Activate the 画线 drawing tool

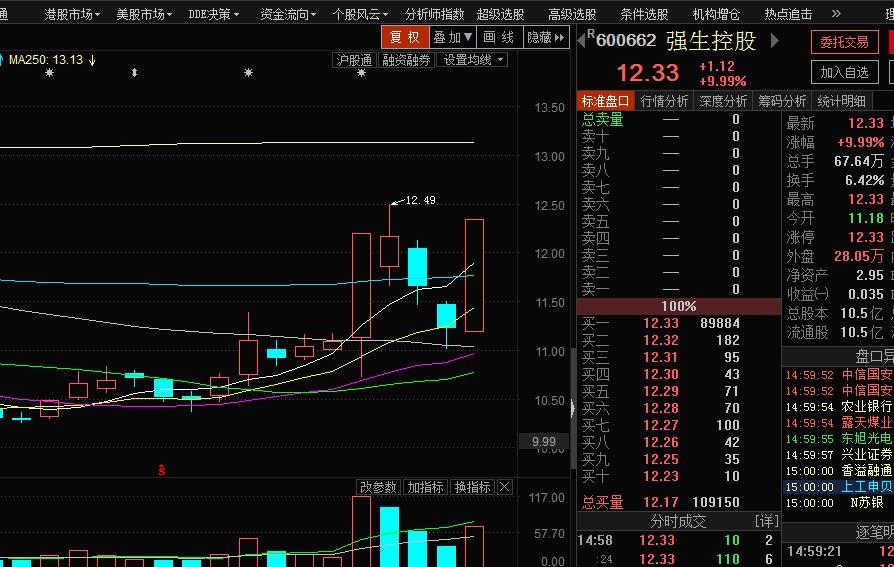point(499,38)
